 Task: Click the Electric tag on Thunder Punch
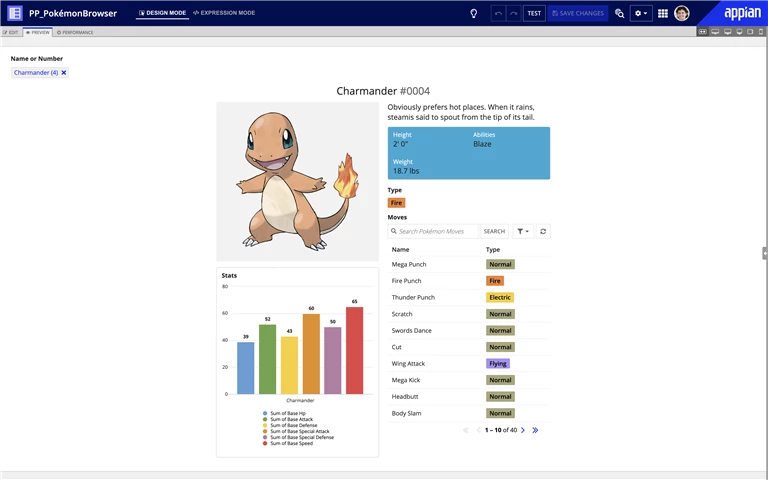[500, 297]
